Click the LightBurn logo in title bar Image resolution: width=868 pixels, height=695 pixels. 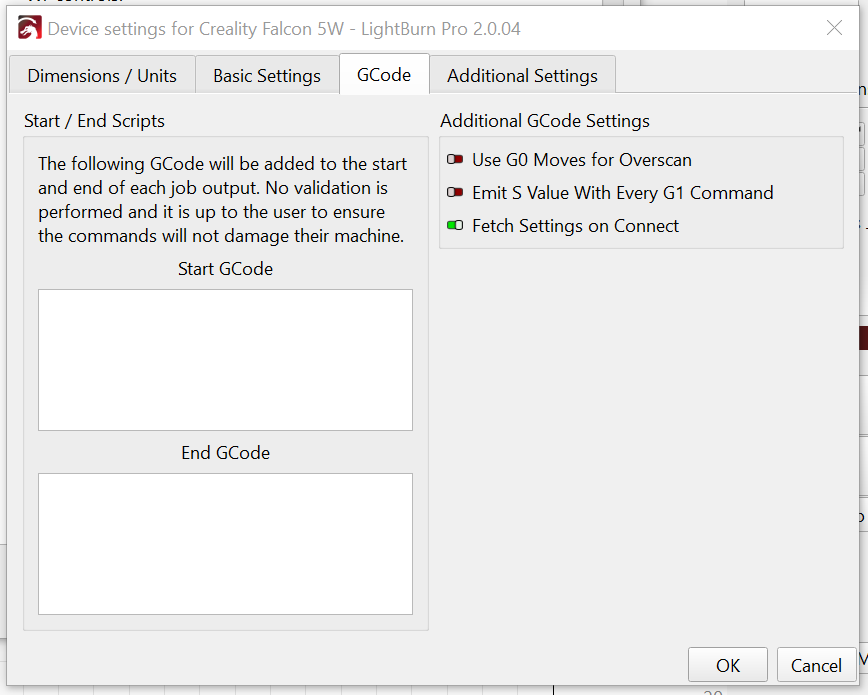pos(29,29)
